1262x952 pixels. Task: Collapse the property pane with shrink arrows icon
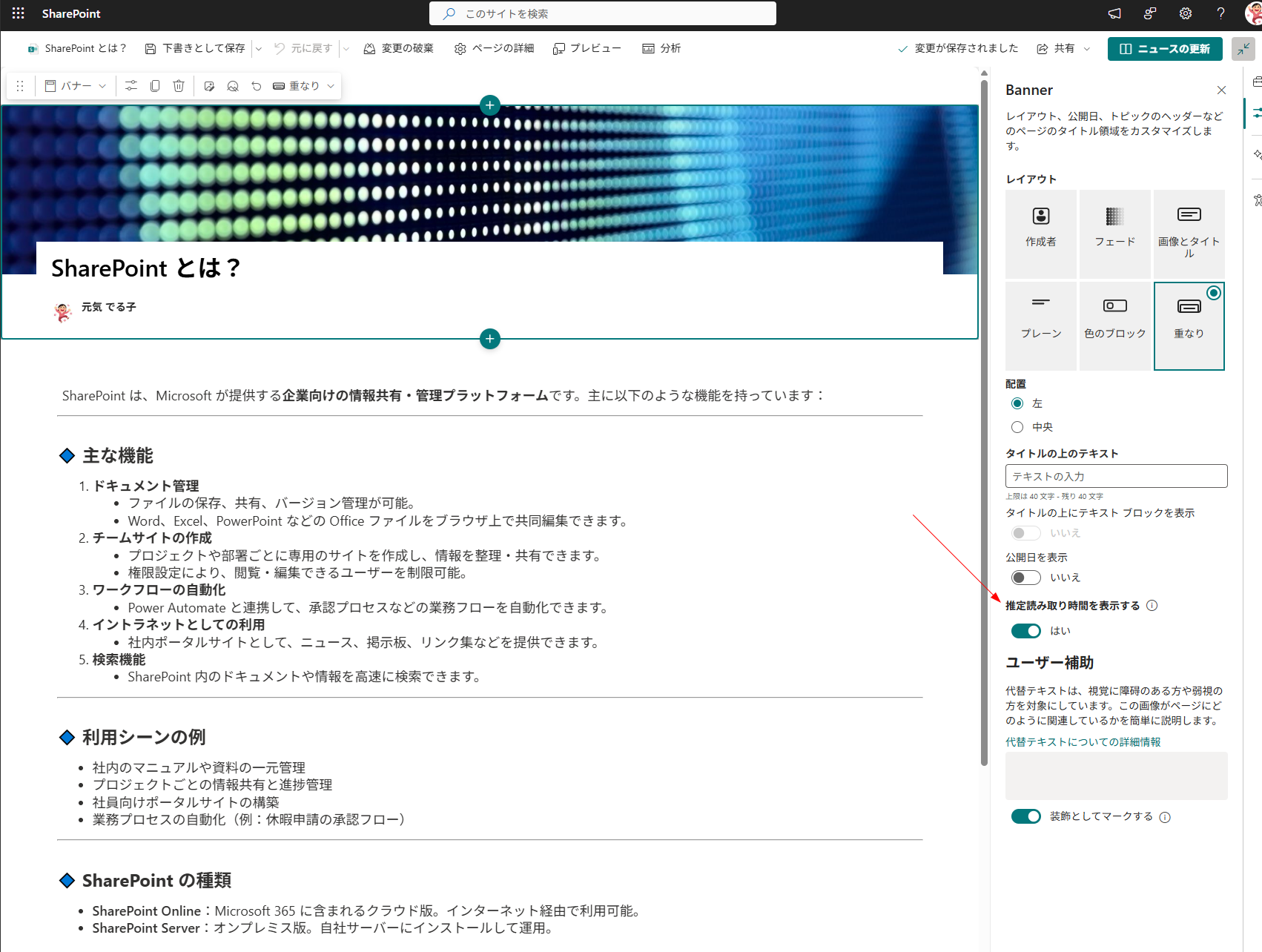(x=1243, y=49)
